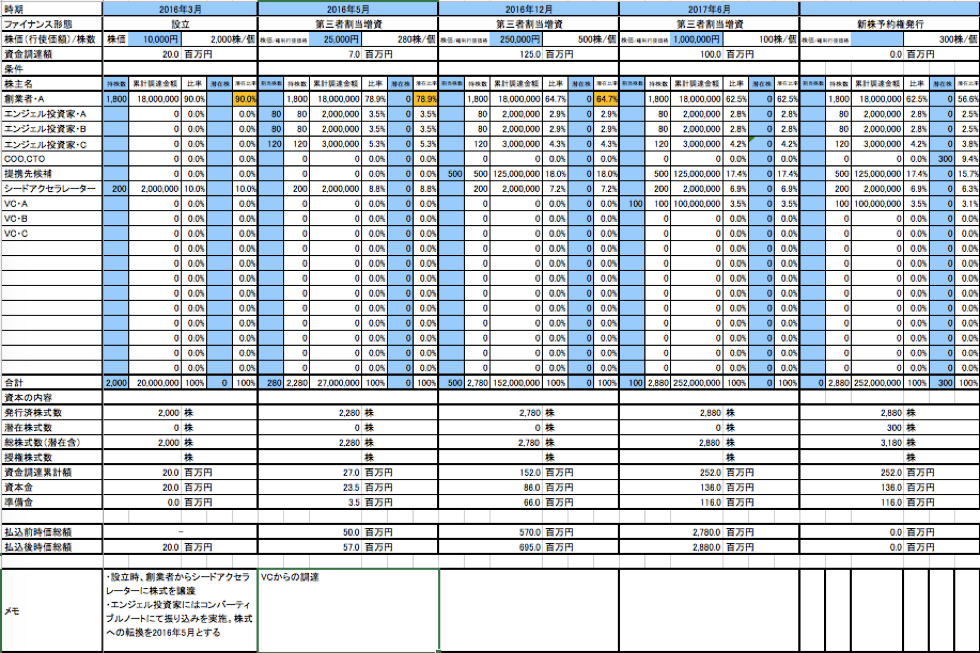The width and height of the screenshot is (980, 653).
Task: Click the エンジェル投資家・B shareholder name
Action: [x=52, y=129]
